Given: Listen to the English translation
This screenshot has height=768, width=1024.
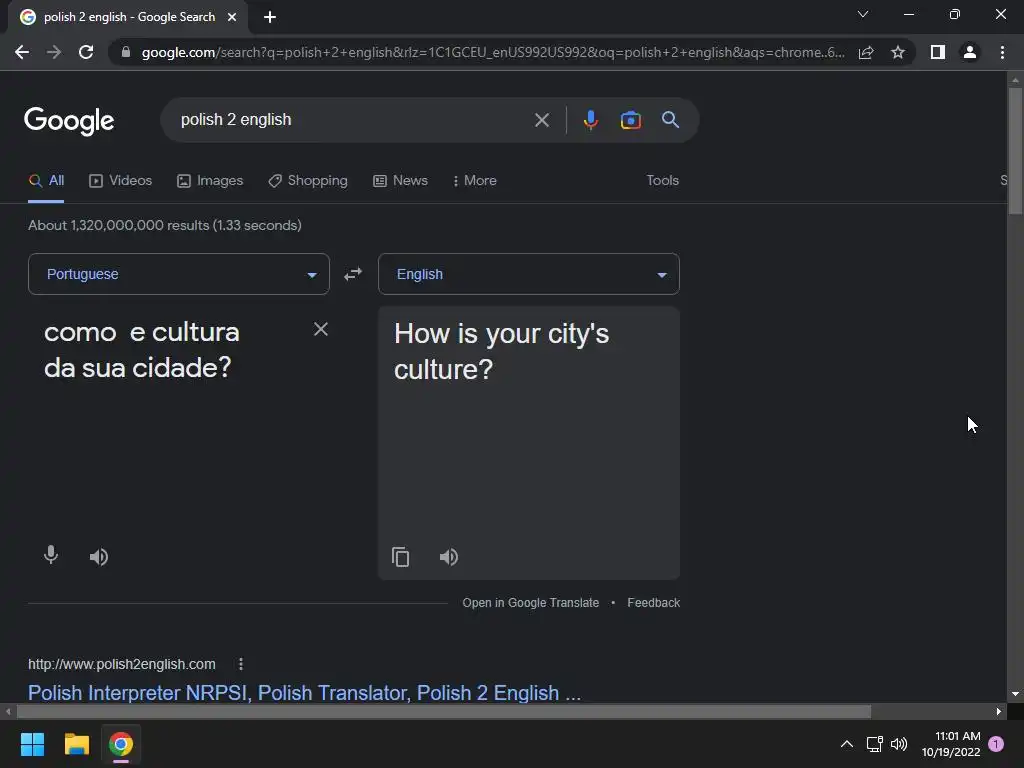Looking at the screenshot, I should pyautogui.click(x=449, y=557).
